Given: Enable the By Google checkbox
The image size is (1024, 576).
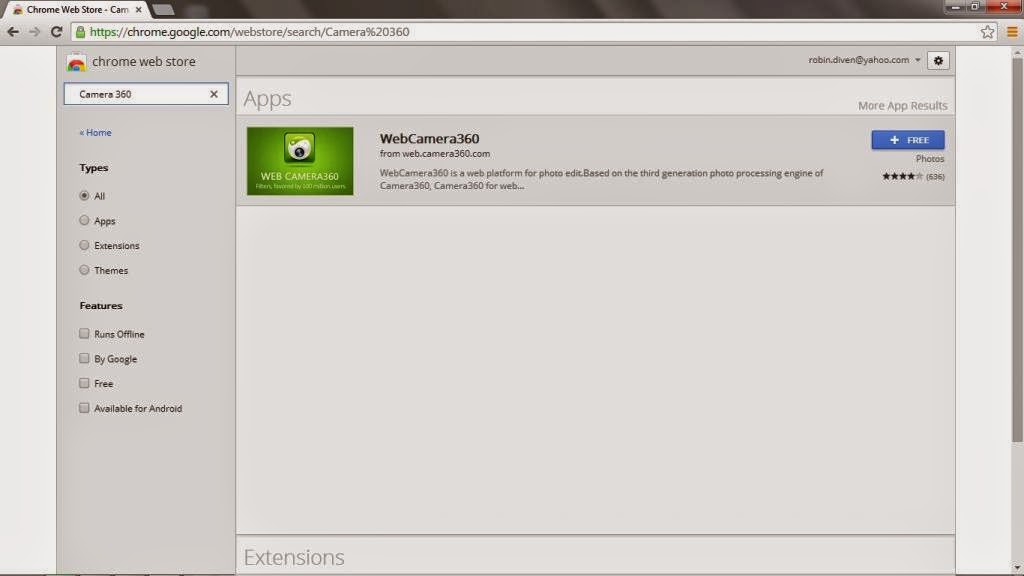Looking at the screenshot, I should point(84,358).
